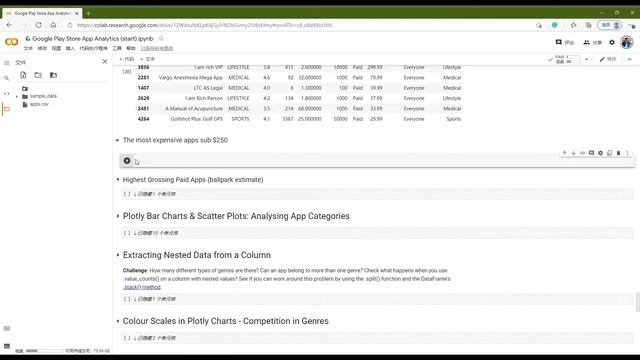Screen dimensions: 640x360
Task: Click the RAM and disk usage indicator
Action: 568,60
